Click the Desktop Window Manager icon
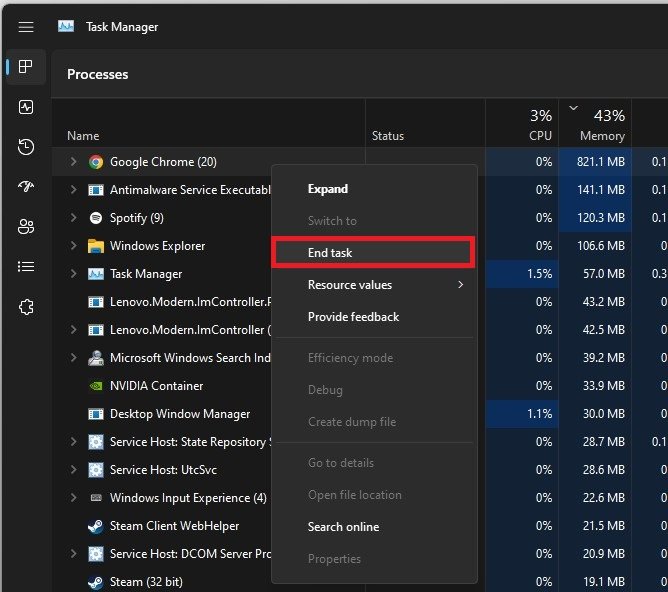Image resolution: width=668 pixels, height=592 pixels. (96, 414)
